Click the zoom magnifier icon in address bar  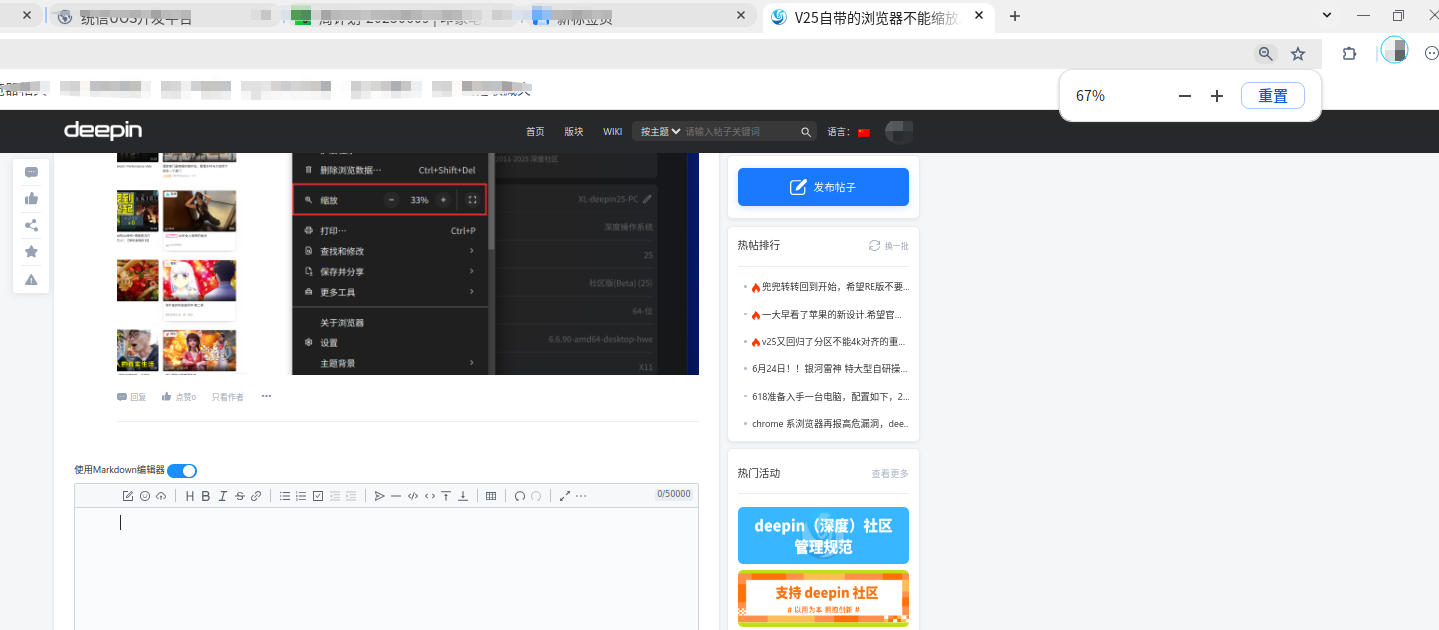point(1266,54)
